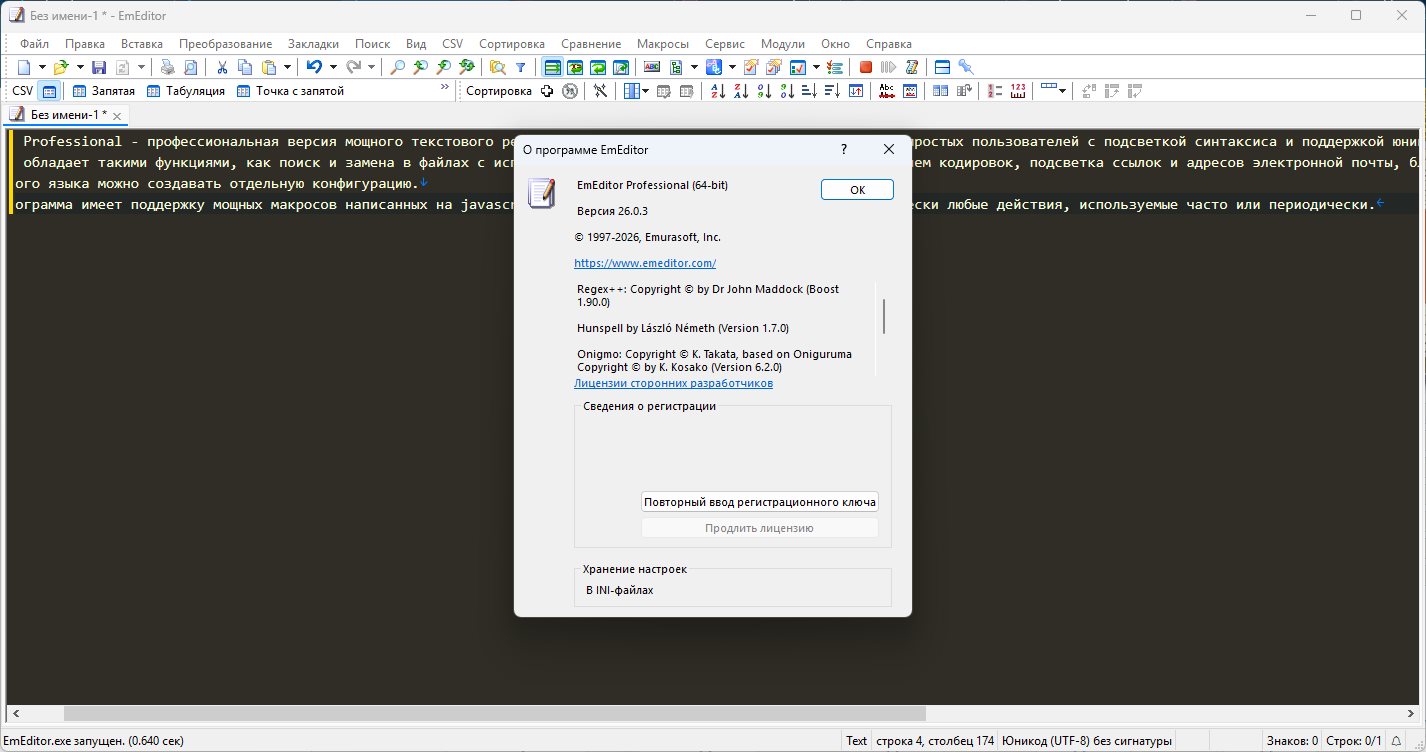Click the Sort A to Z icon

click(x=718, y=91)
